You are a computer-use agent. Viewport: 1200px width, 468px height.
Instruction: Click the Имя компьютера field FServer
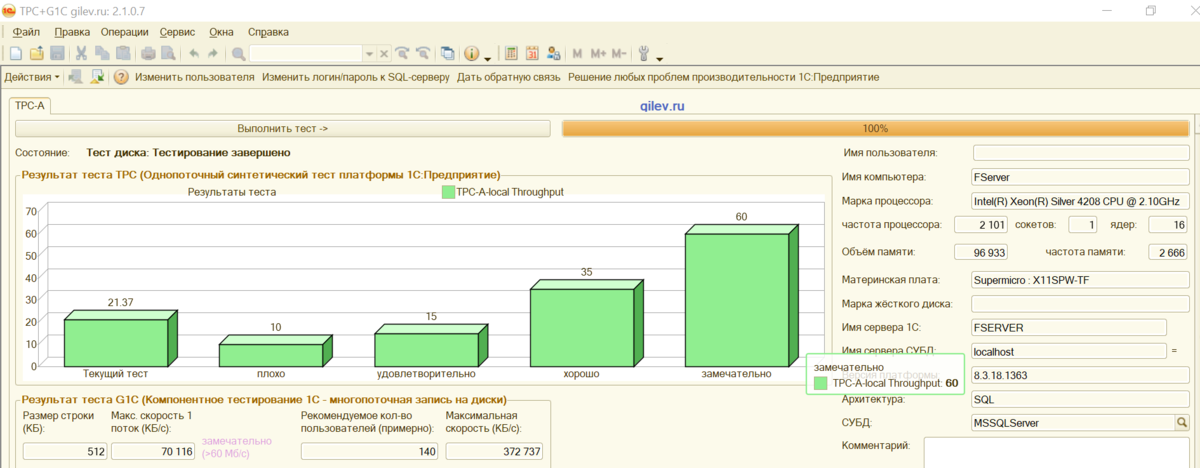click(1080, 177)
